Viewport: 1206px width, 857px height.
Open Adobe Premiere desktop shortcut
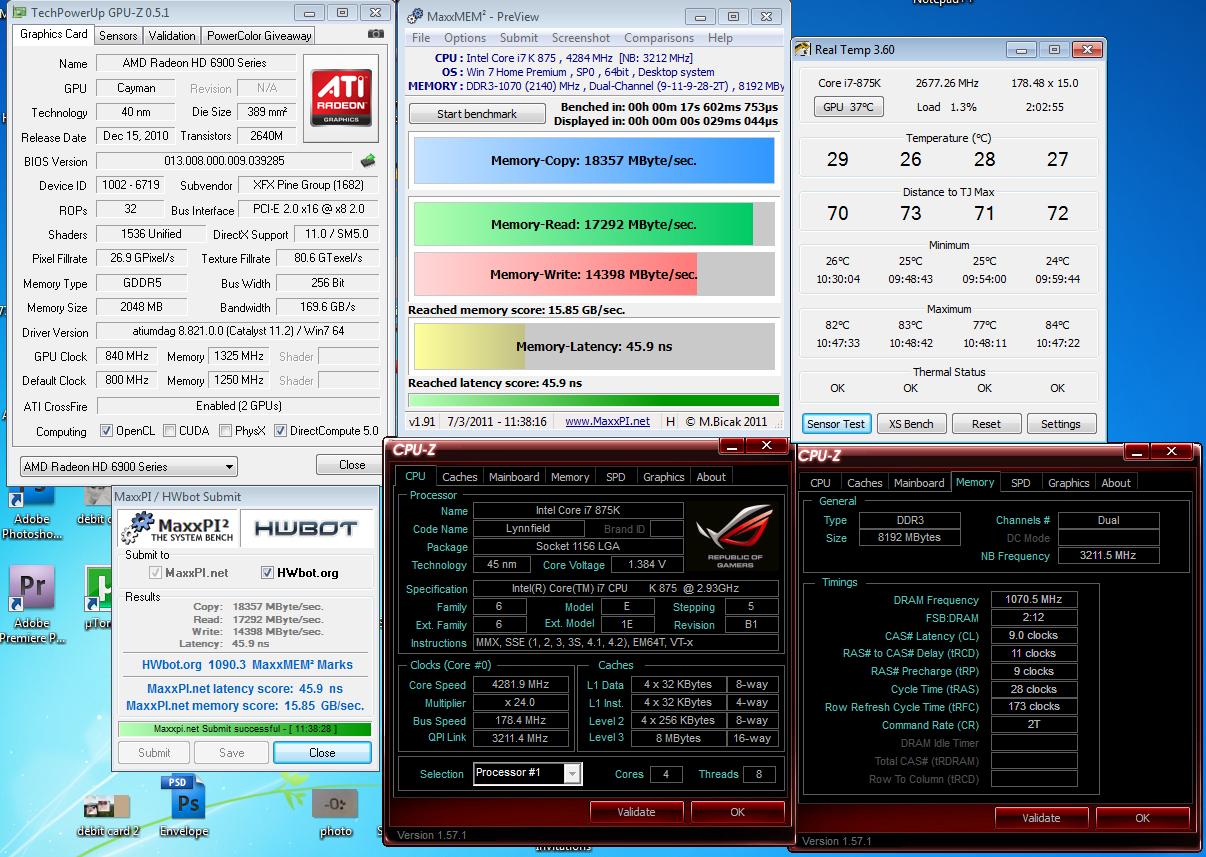(x=32, y=605)
